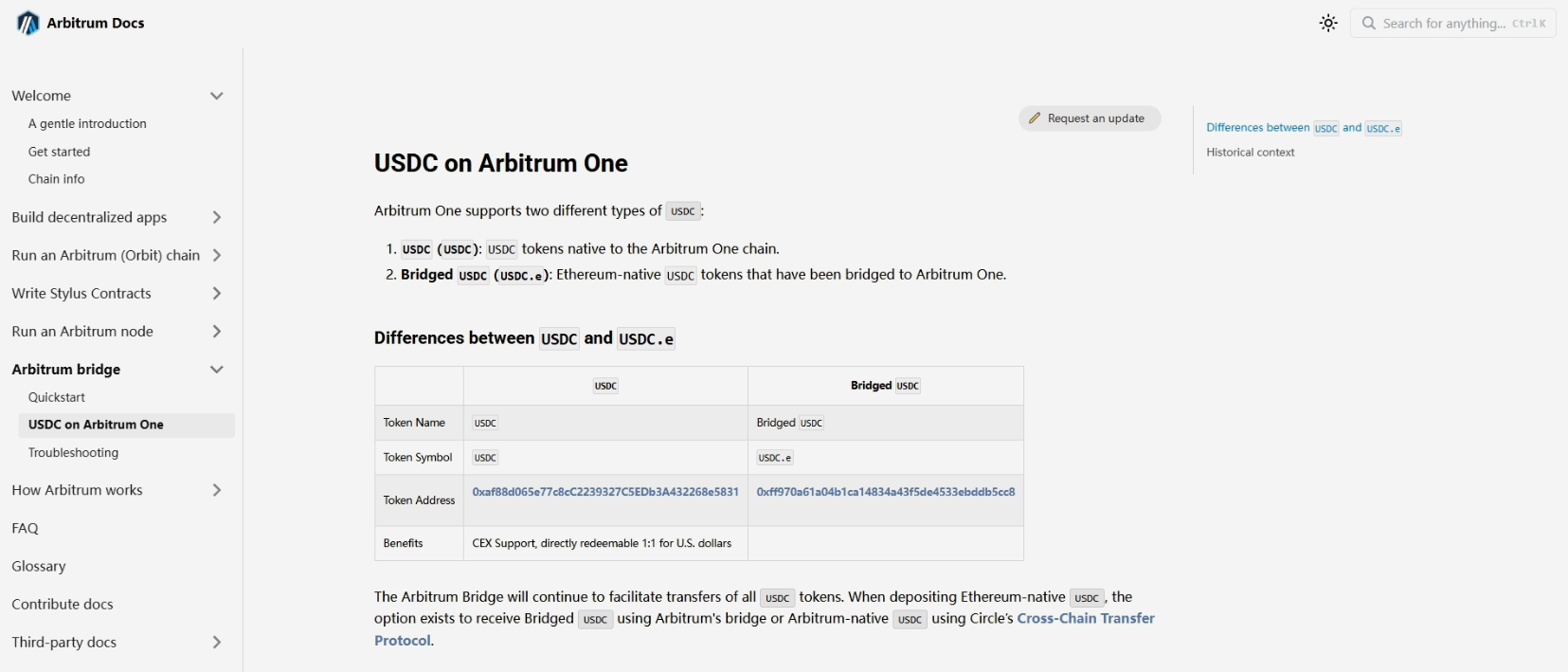The height and width of the screenshot is (672, 1568).
Task: Expand How Arbitrum works arrow
Action: click(217, 490)
